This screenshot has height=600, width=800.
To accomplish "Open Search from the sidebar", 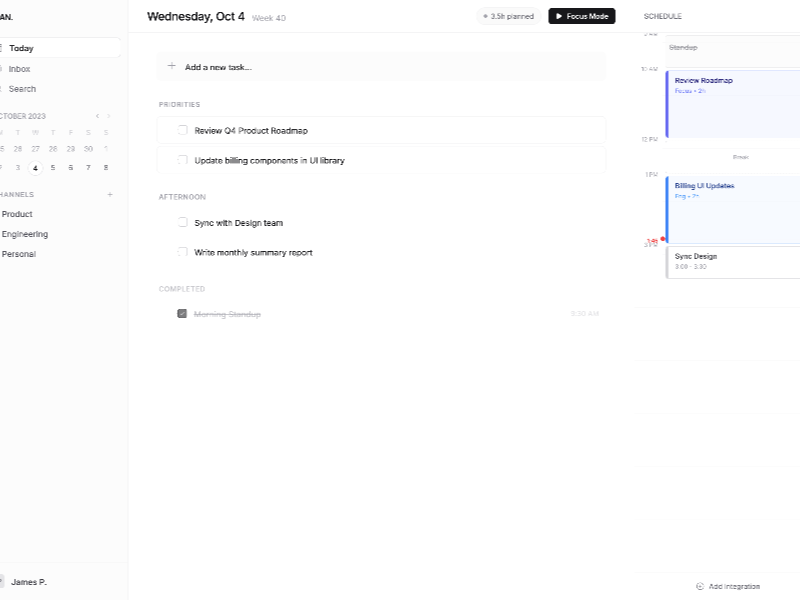I will coord(22,89).
